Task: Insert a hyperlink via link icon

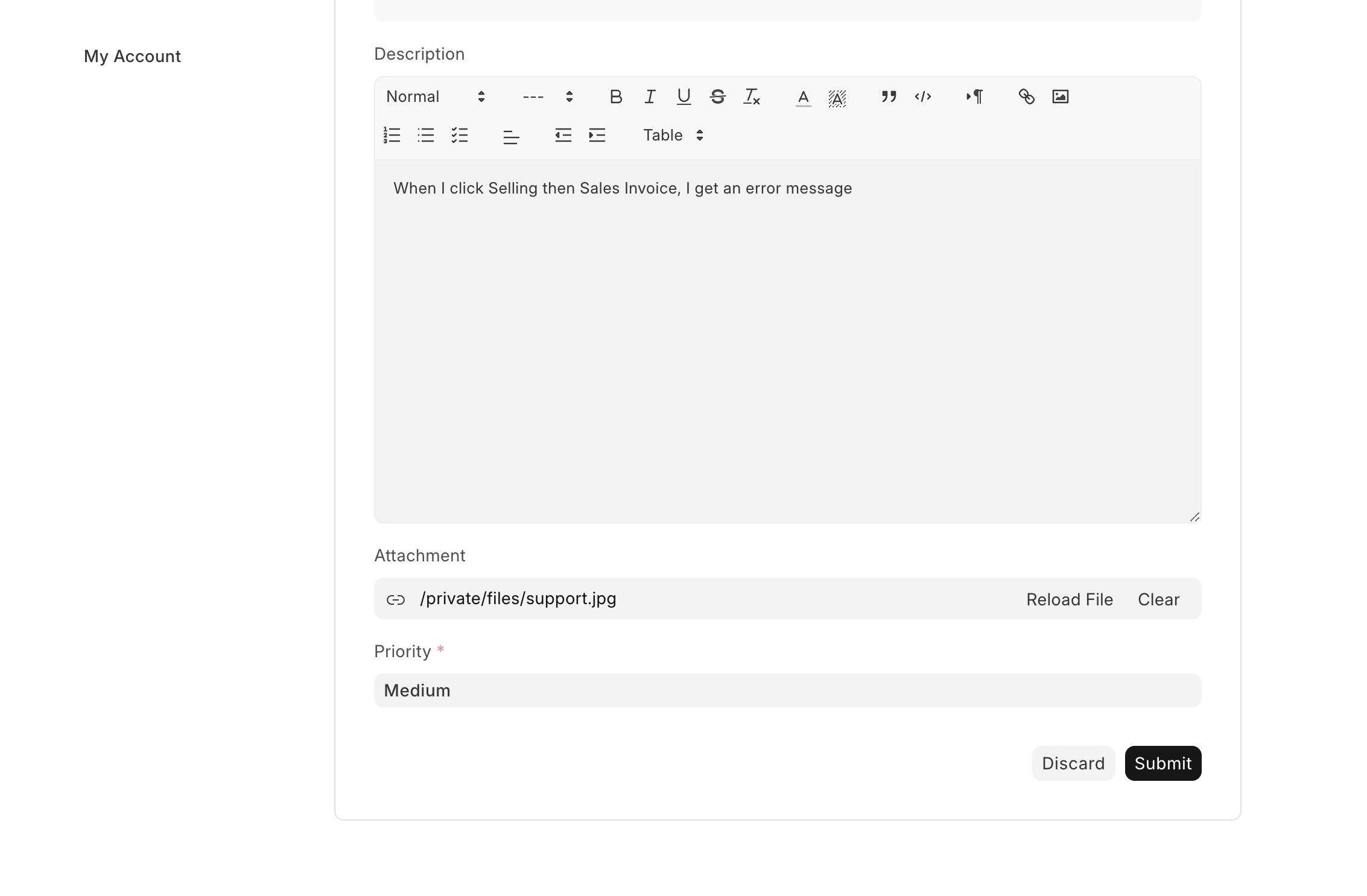Action: pos(1026,96)
